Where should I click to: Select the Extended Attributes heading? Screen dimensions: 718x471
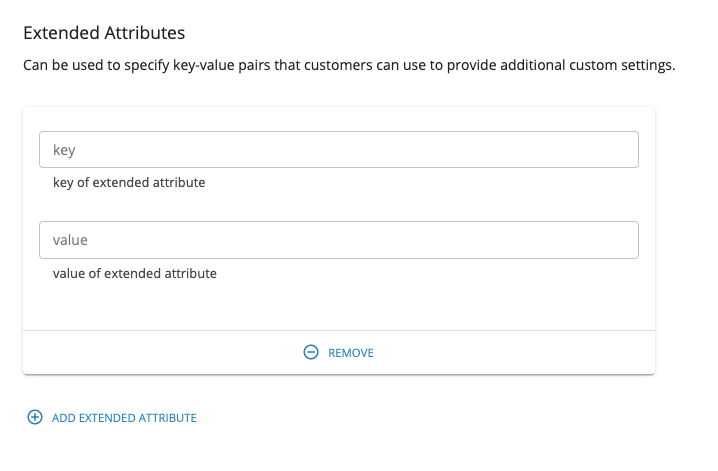point(104,33)
